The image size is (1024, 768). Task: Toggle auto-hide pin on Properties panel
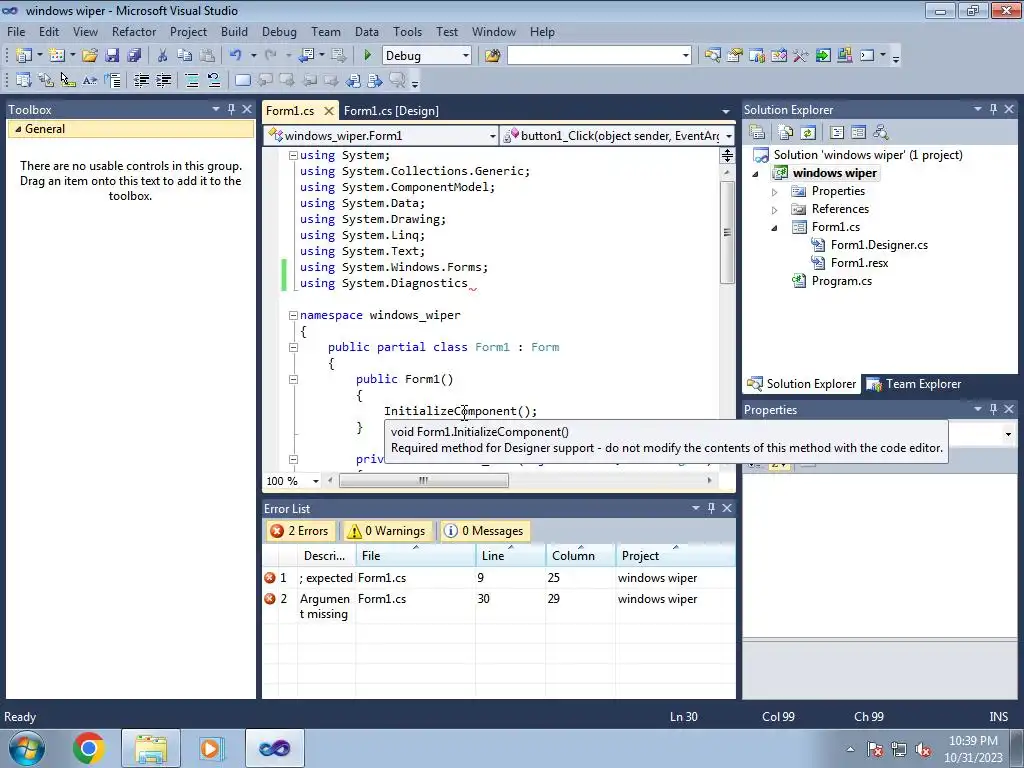coord(993,409)
